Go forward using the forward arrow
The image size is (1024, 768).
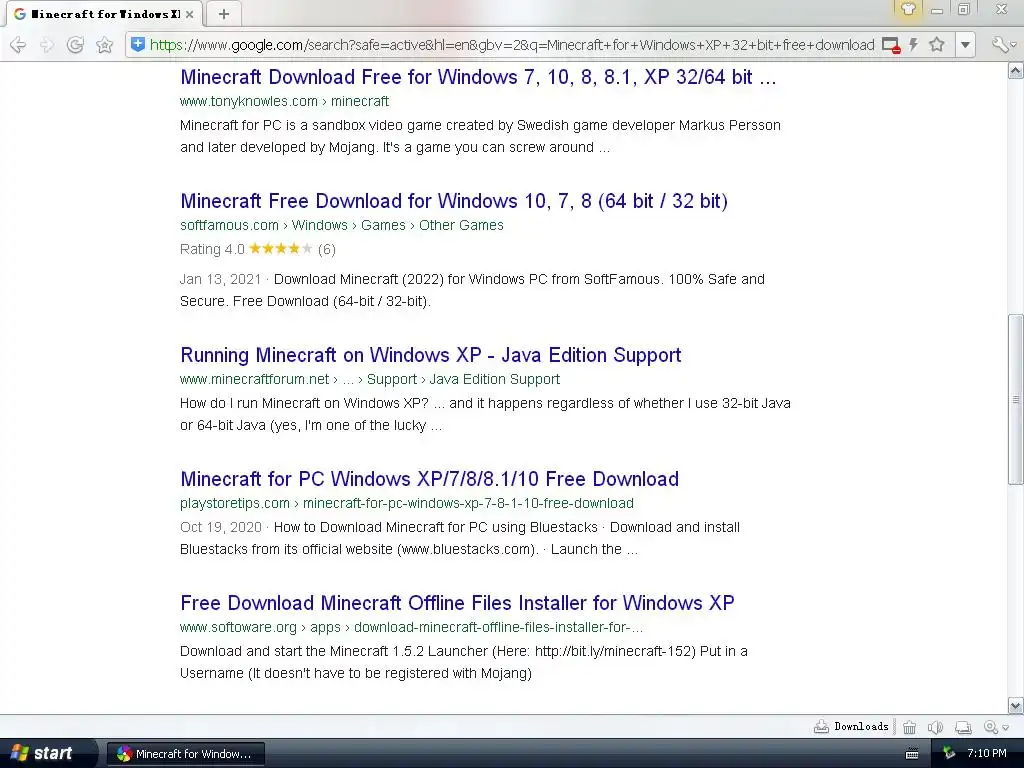pyautogui.click(x=47, y=44)
